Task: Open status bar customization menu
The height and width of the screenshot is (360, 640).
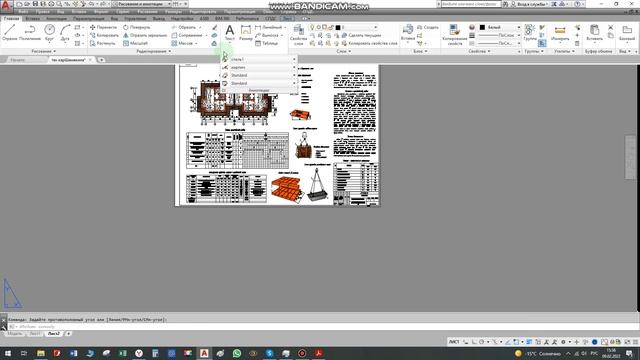Action: pyautogui.click(x=636, y=342)
